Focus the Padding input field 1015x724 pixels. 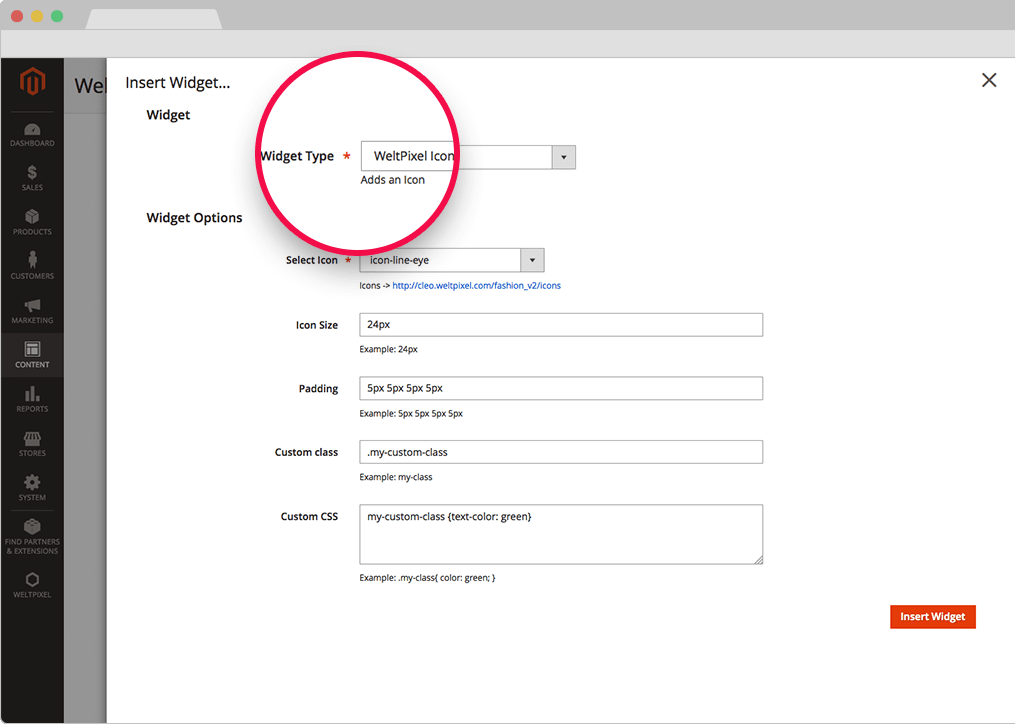pyautogui.click(x=560, y=388)
